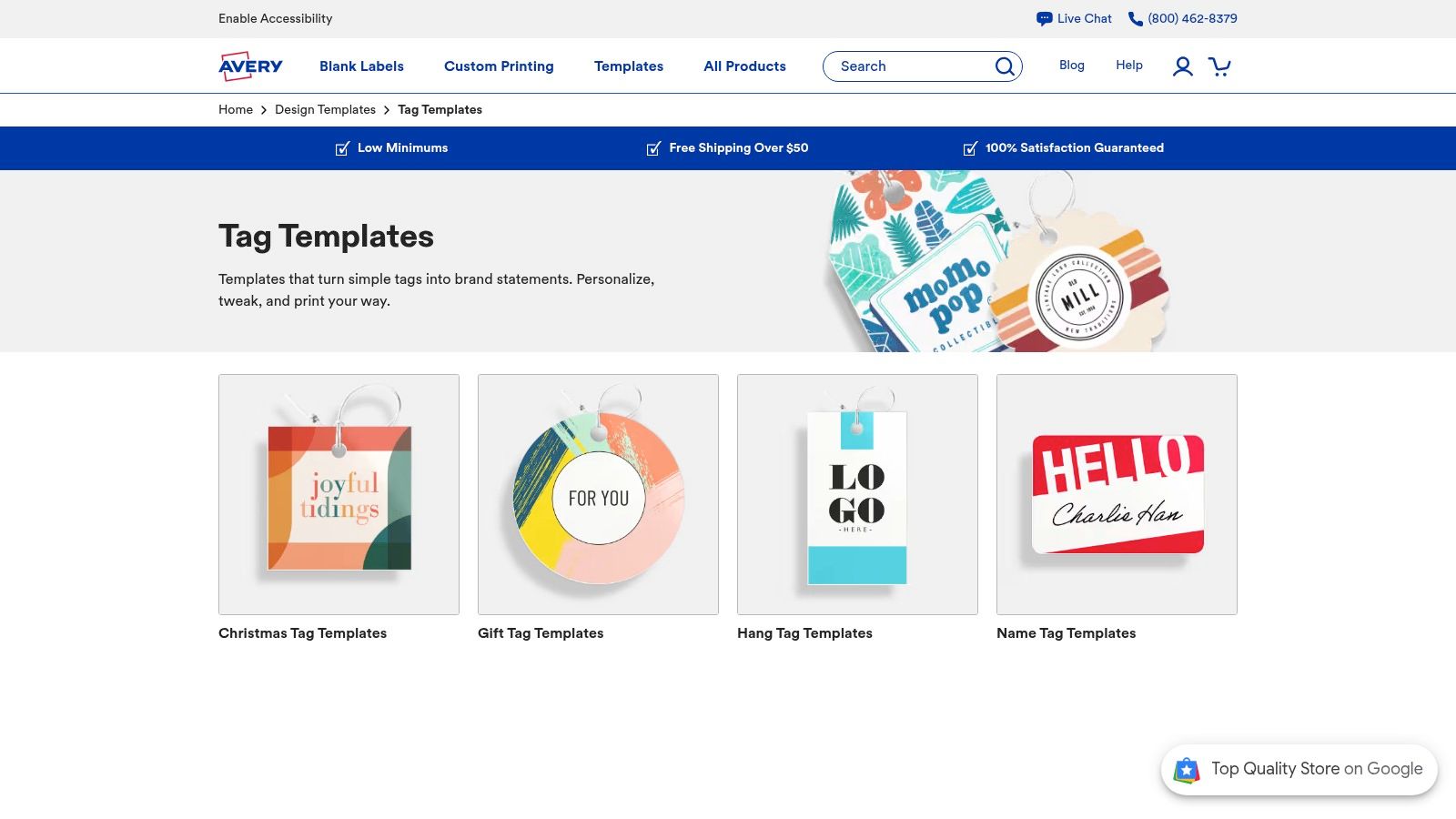Viewport: 1456px width, 819px height.
Task: Click the Free Shipping Over $50 checkmark
Action: (653, 148)
